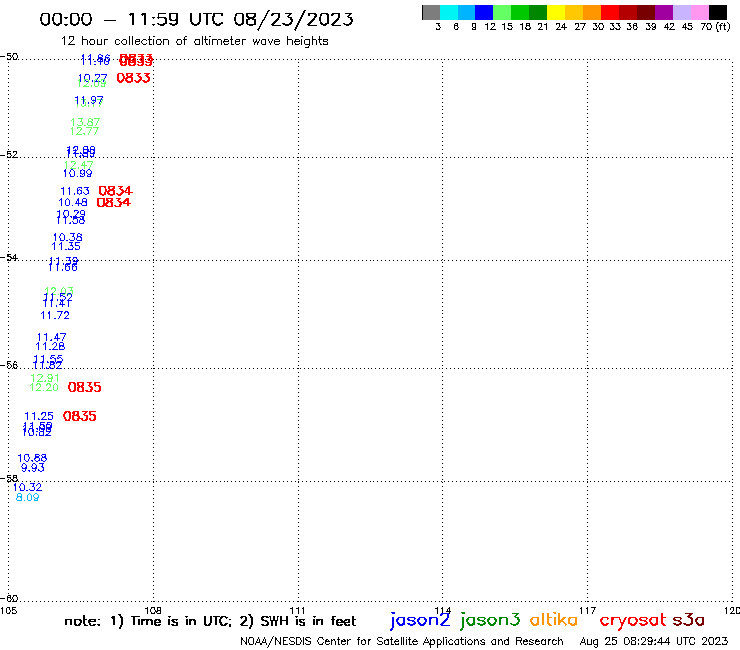The width and height of the screenshot is (740, 650).
Task: Click green wave height value 13.67
Action: pos(85,122)
